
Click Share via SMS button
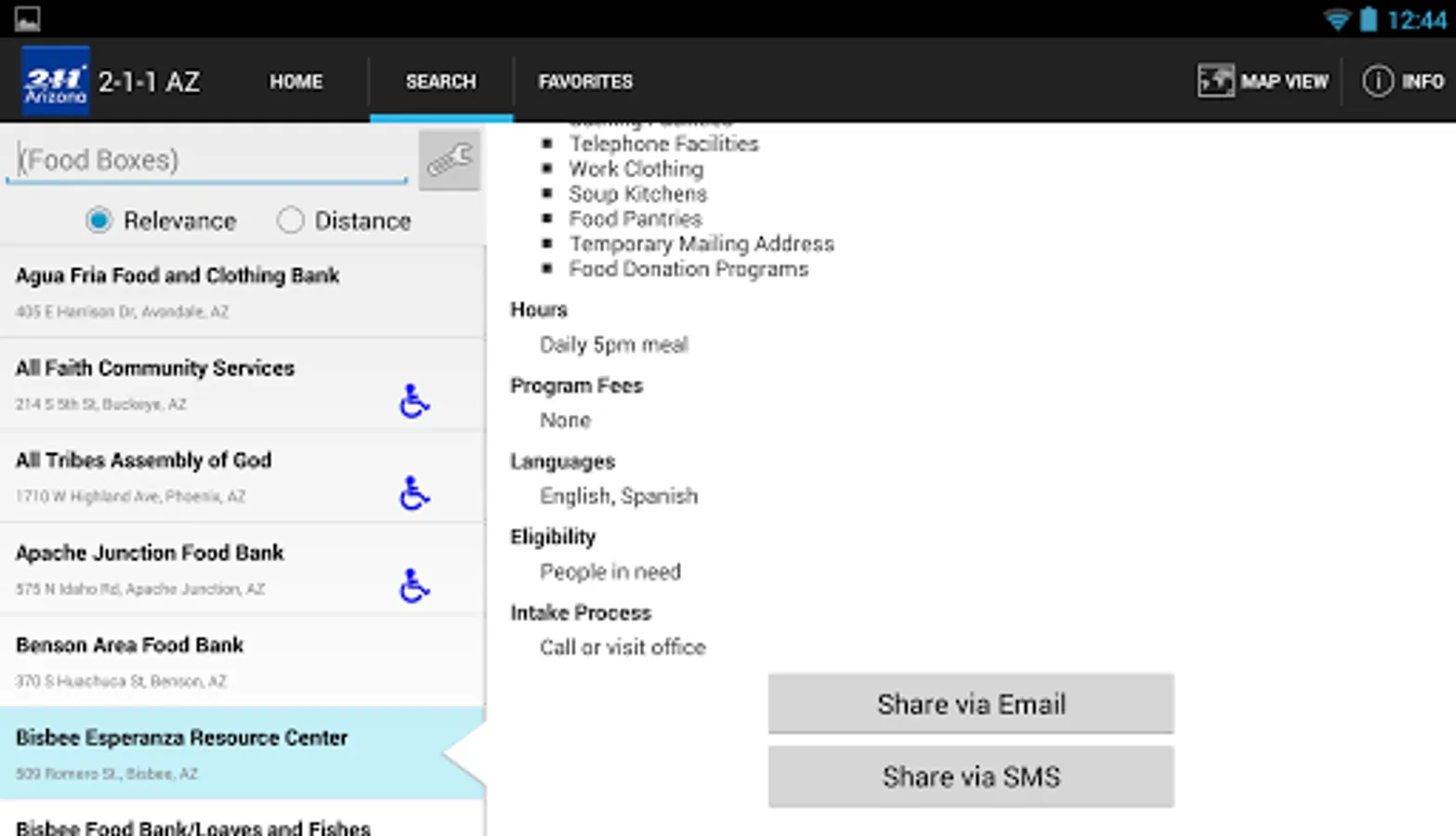click(971, 777)
